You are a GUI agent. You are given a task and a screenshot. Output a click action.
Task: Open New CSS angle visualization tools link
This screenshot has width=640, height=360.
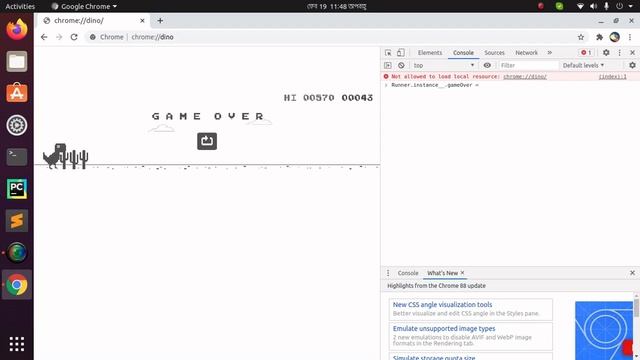coord(442,304)
